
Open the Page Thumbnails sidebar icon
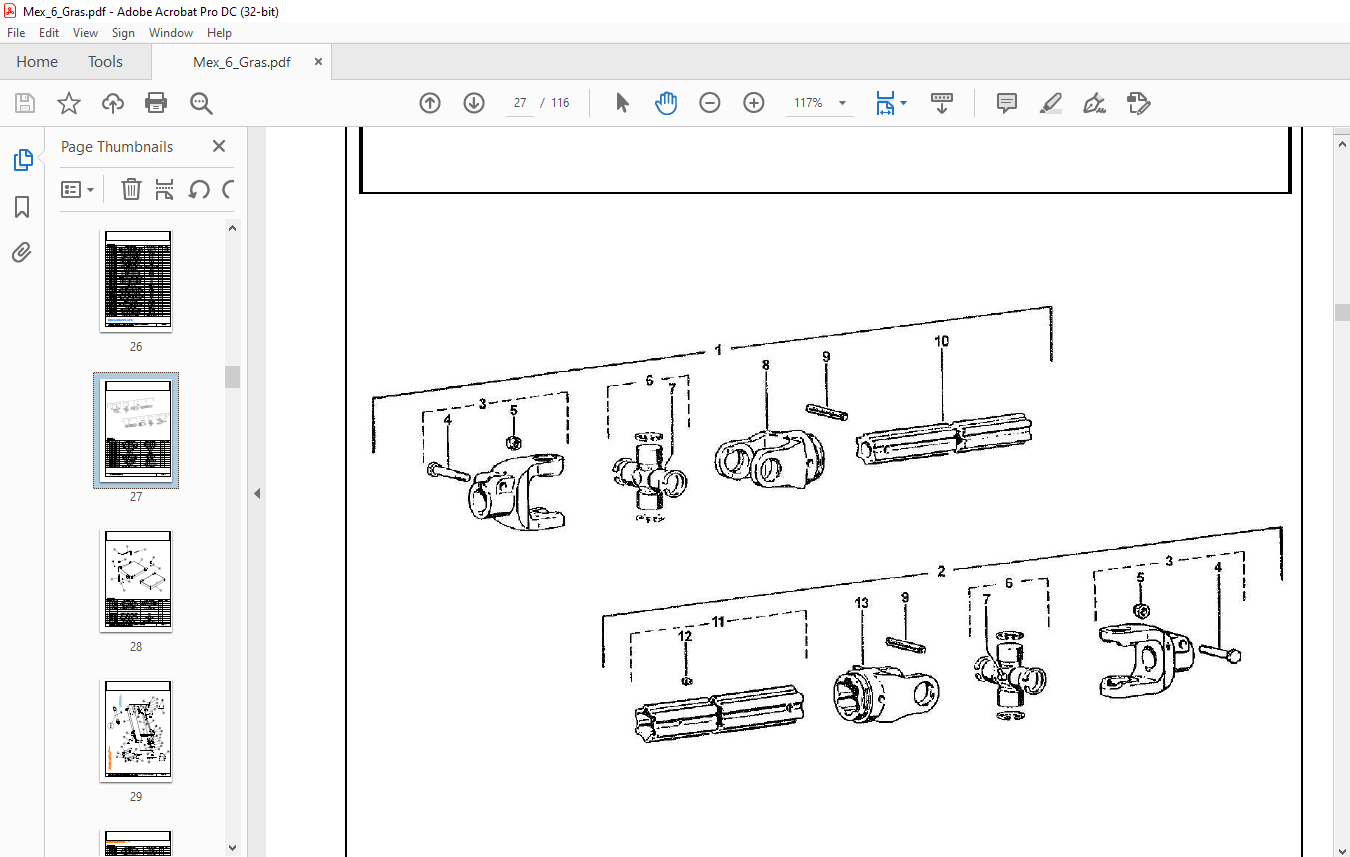22,159
